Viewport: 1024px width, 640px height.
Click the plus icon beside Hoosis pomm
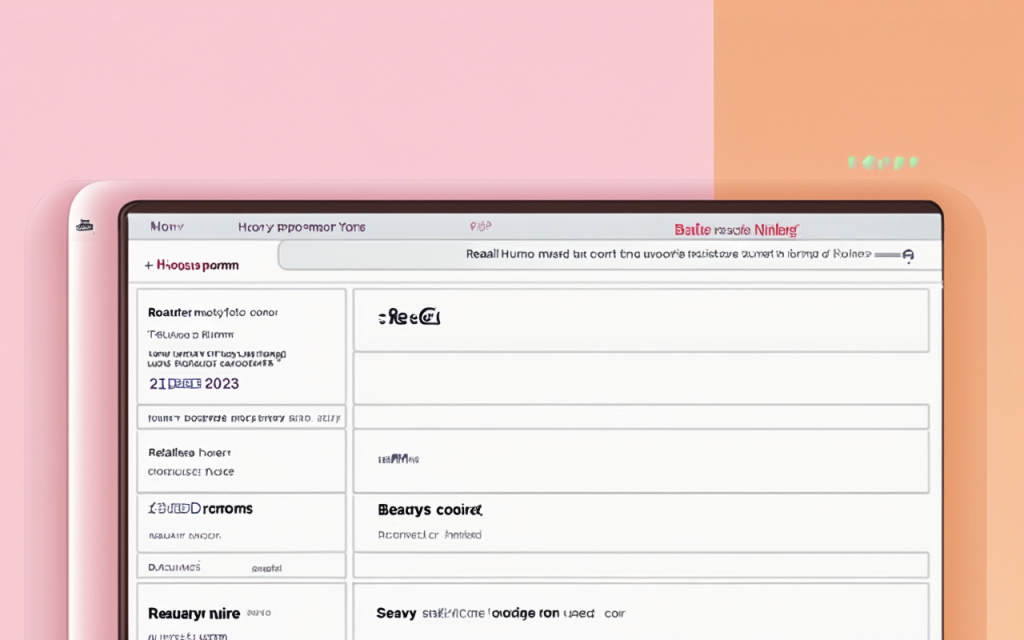coord(148,266)
